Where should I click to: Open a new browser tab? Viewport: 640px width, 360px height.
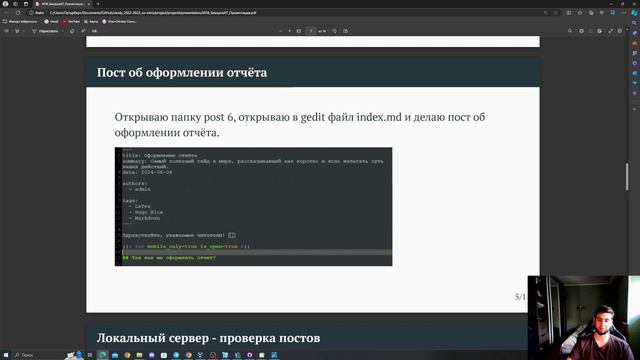[98, 4]
